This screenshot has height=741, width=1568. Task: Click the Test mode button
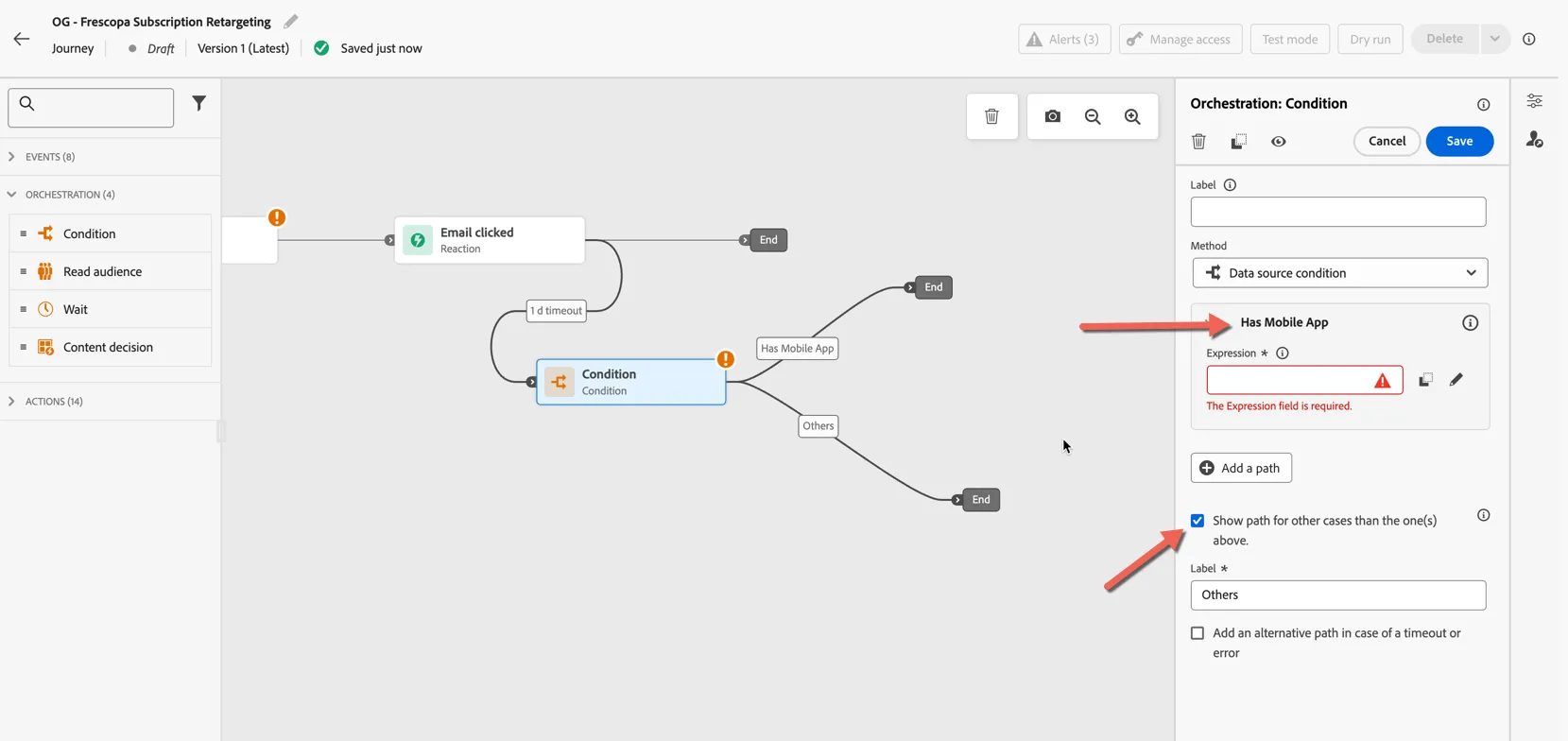1289,39
